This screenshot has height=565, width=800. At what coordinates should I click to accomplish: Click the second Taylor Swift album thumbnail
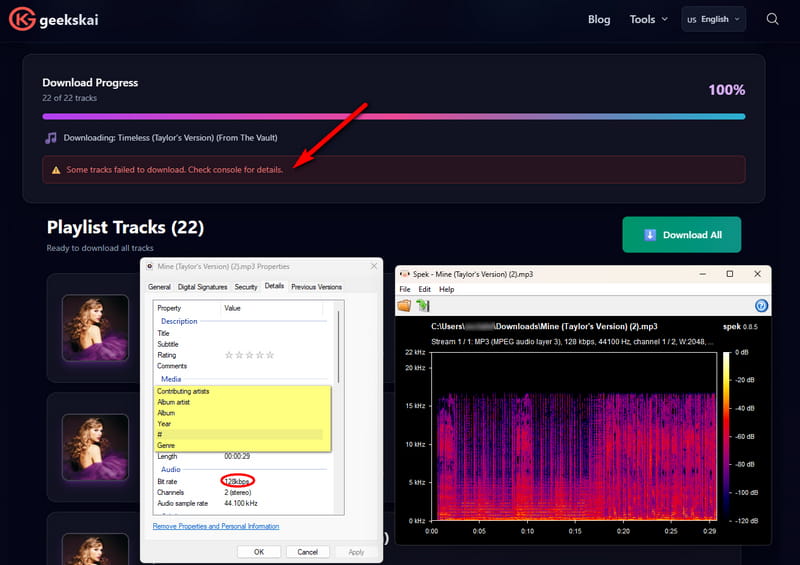(95, 447)
